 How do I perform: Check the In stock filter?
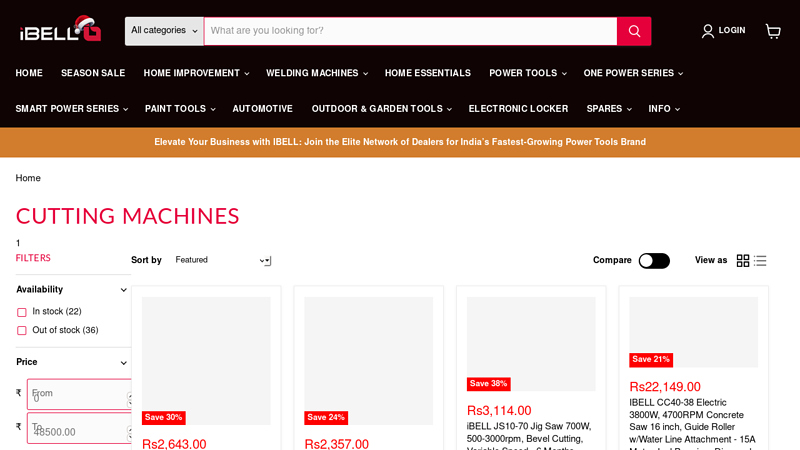(x=22, y=312)
